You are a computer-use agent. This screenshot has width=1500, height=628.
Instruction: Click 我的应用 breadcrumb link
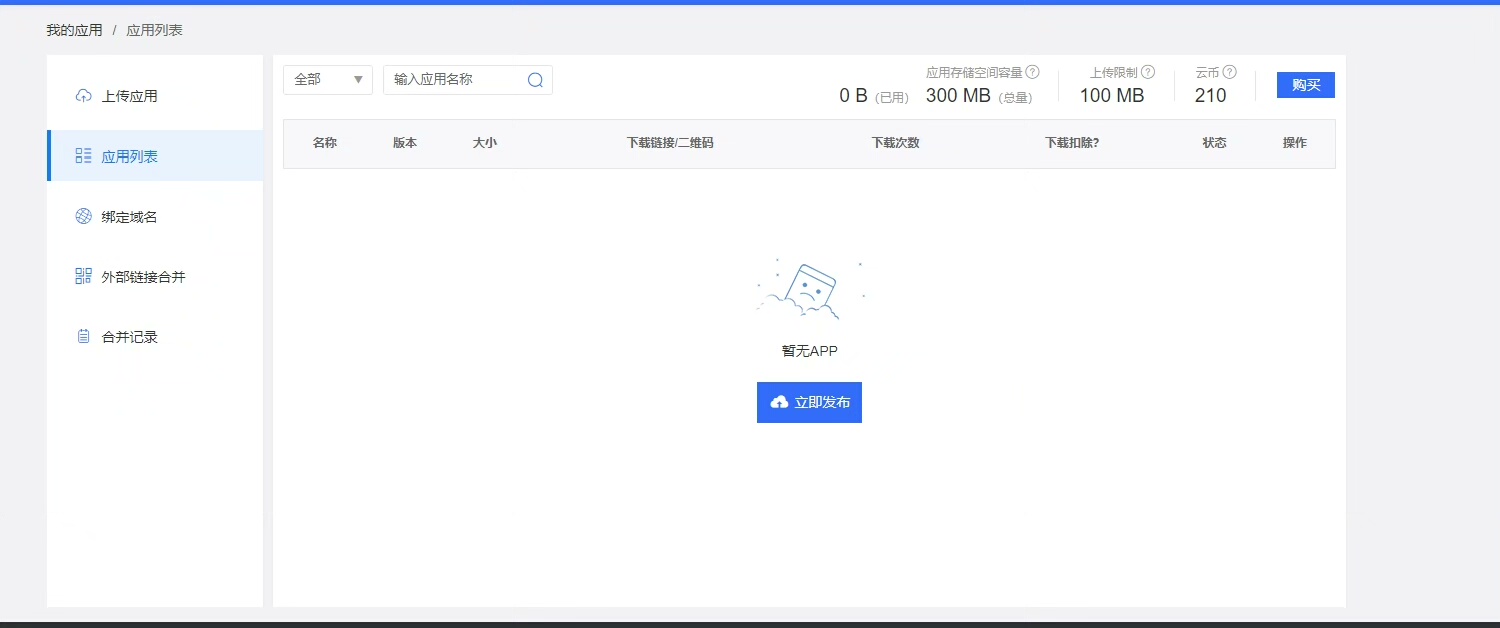point(74,30)
